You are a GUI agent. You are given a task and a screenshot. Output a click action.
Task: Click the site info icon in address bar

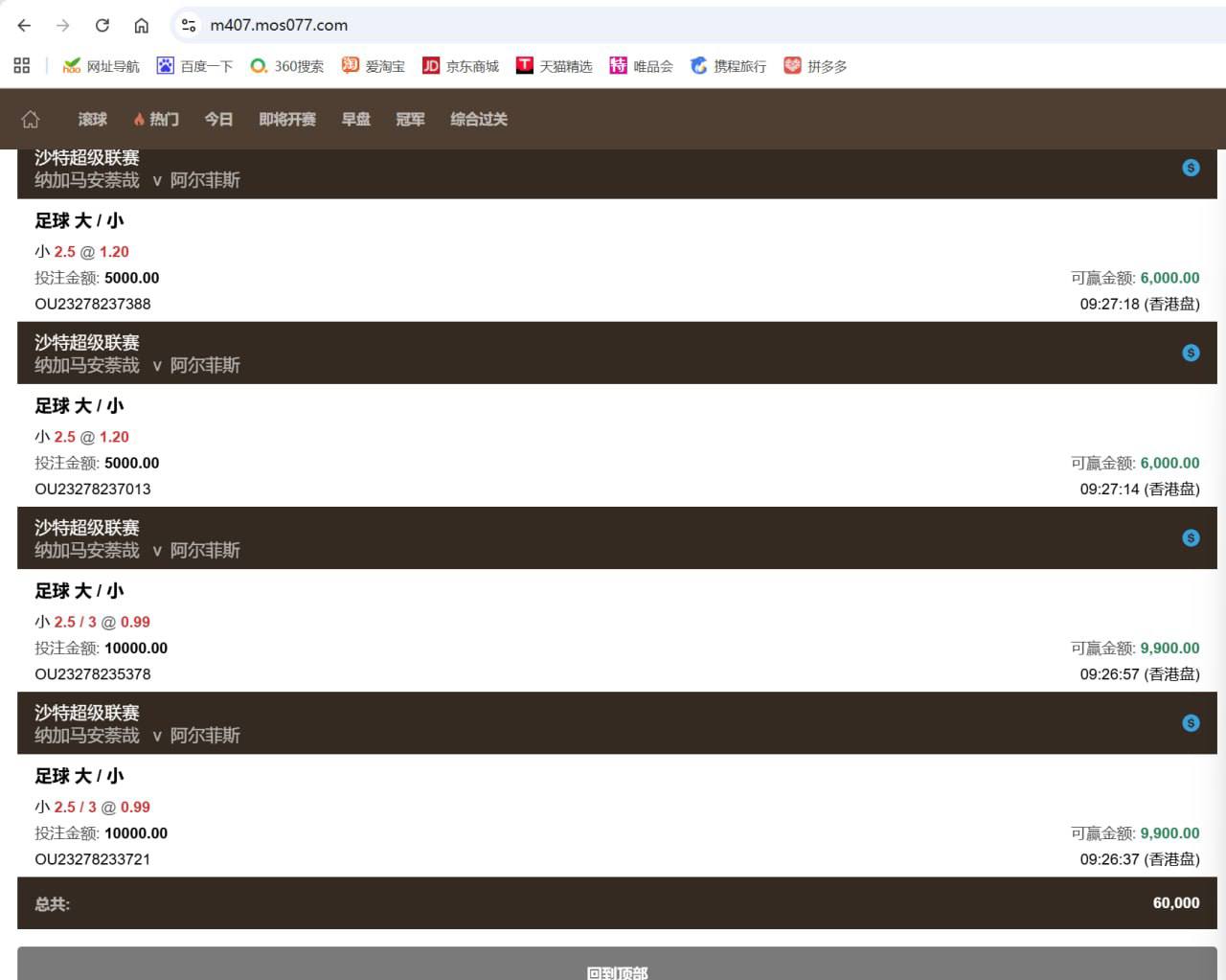point(189,26)
